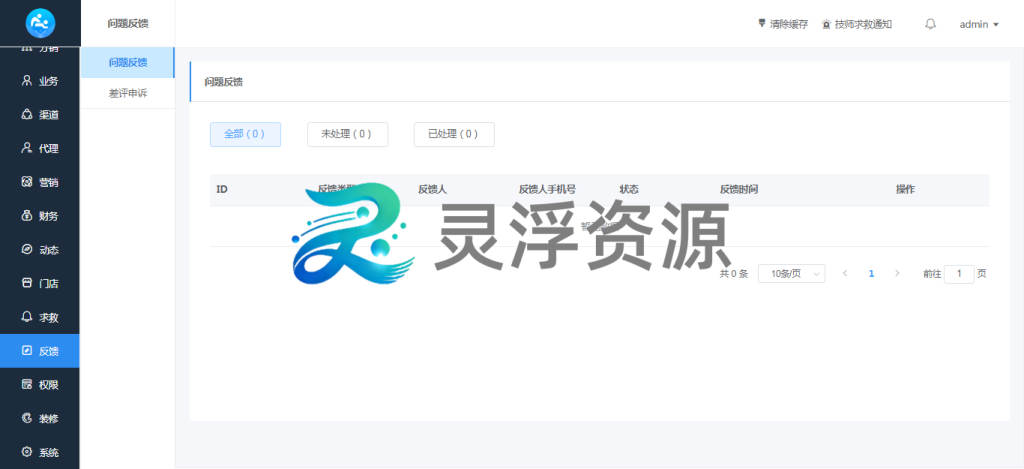Image resolution: width=1024 pixels, height=469 pixels.
Task: Click the notification bell icon
Action: click(931, 24)
